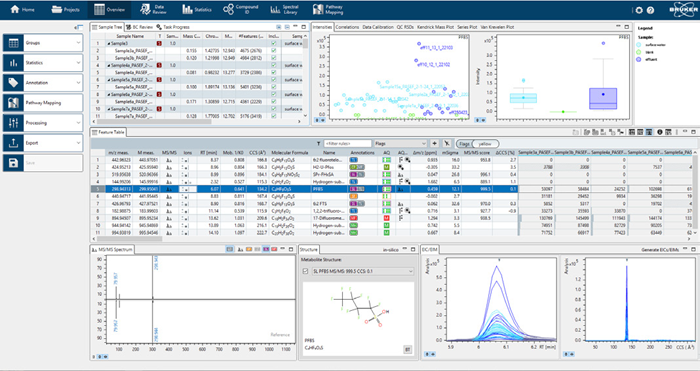Open the Pathway Mapping top bar section
Screen dimensions: 700x371
pos(328,9)
